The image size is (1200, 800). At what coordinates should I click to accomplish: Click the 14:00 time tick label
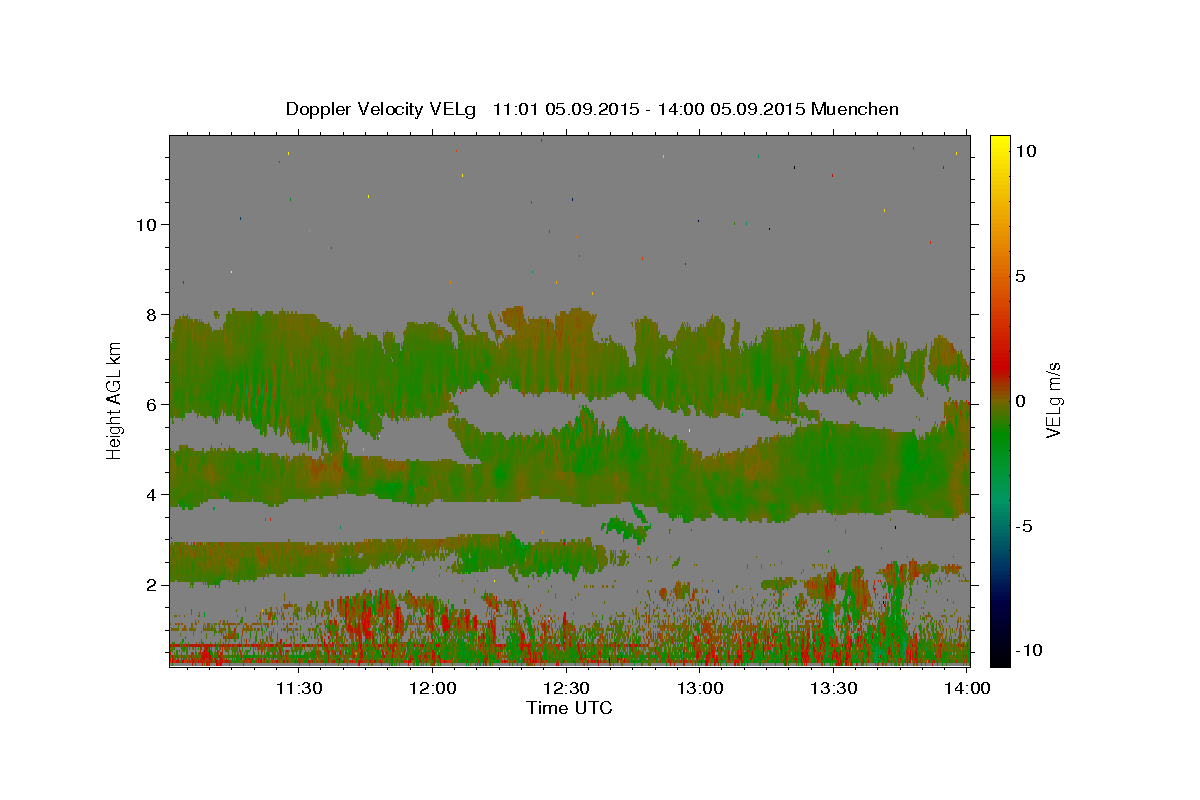pos(968,688)
